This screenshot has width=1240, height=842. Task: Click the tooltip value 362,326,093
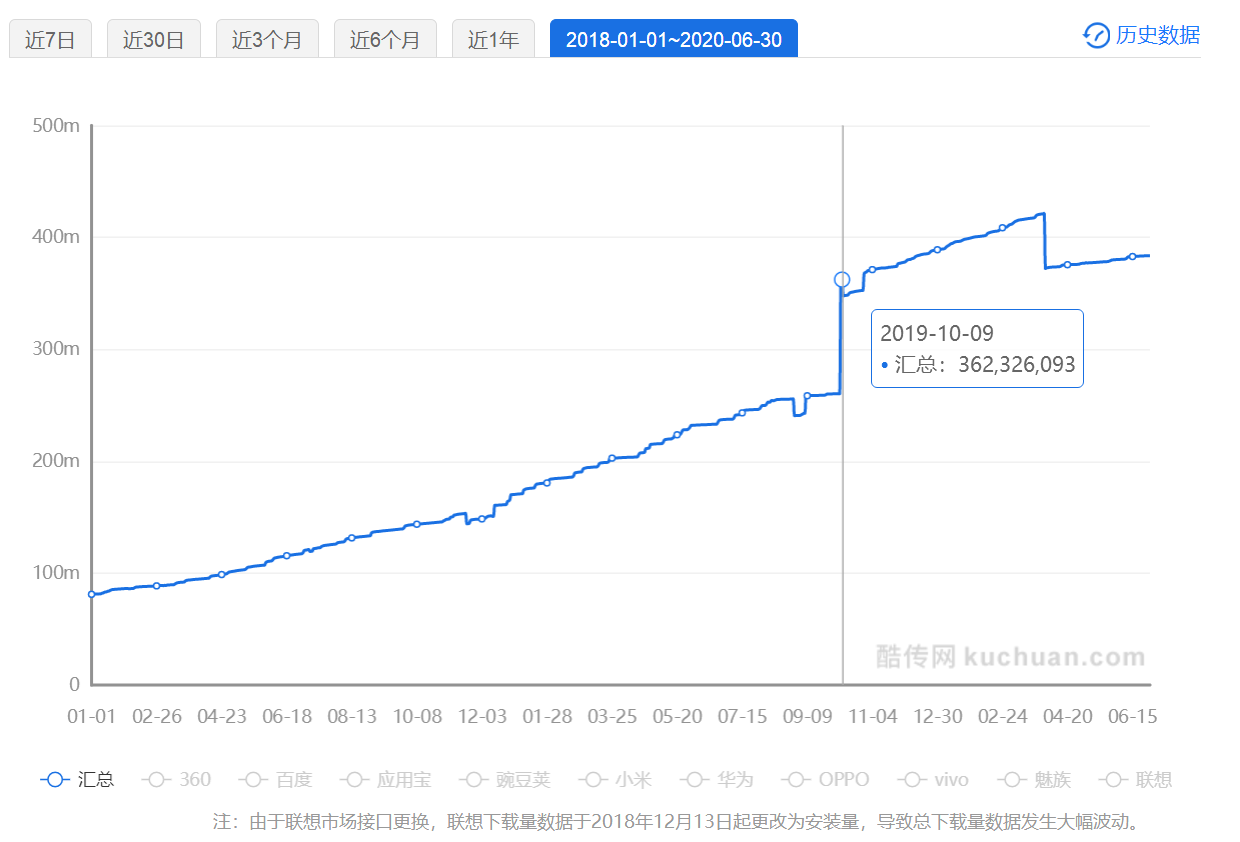1016,364
